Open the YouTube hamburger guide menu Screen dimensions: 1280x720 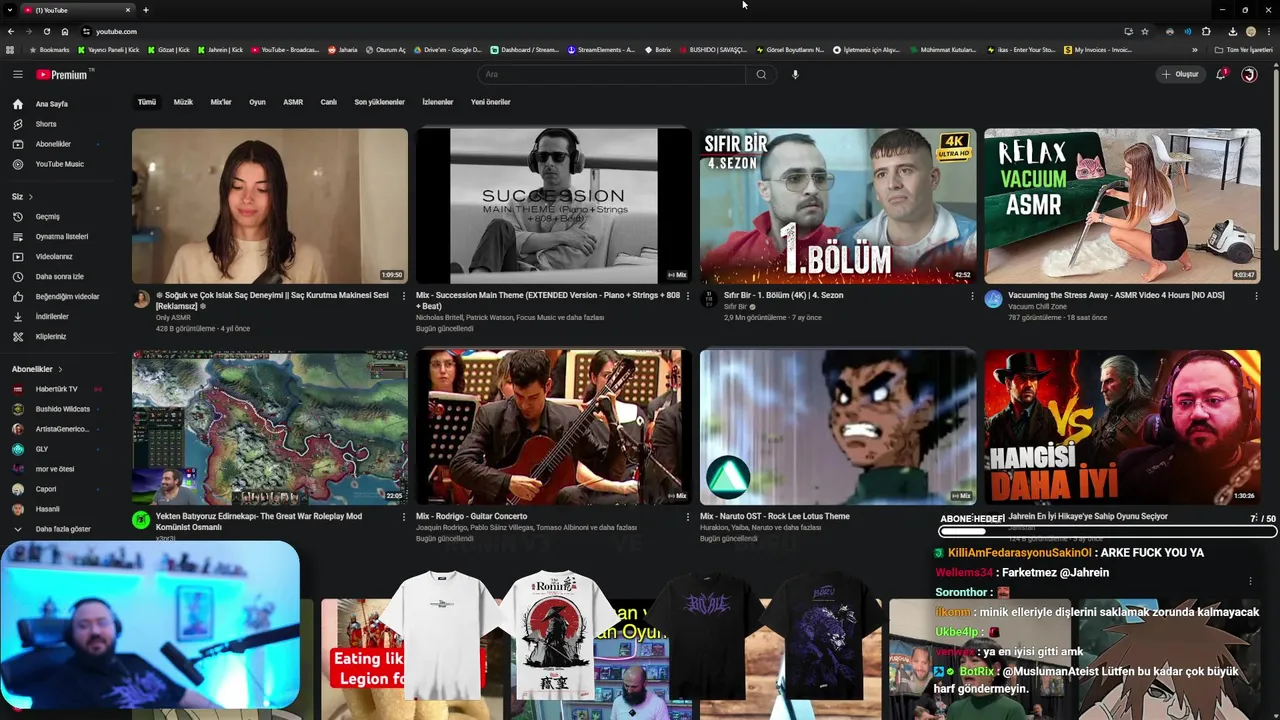point(17,74)
